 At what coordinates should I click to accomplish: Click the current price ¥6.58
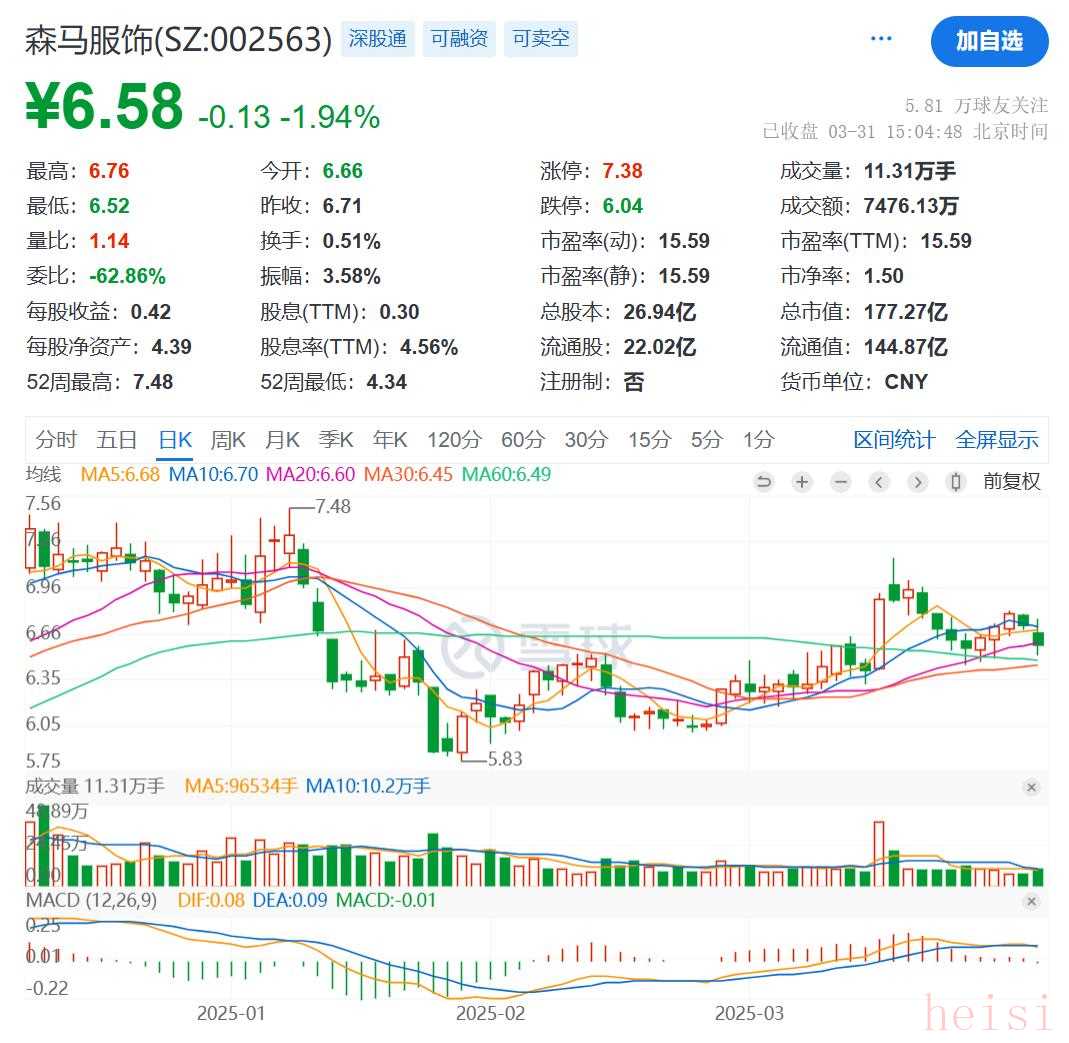(104, 106)
